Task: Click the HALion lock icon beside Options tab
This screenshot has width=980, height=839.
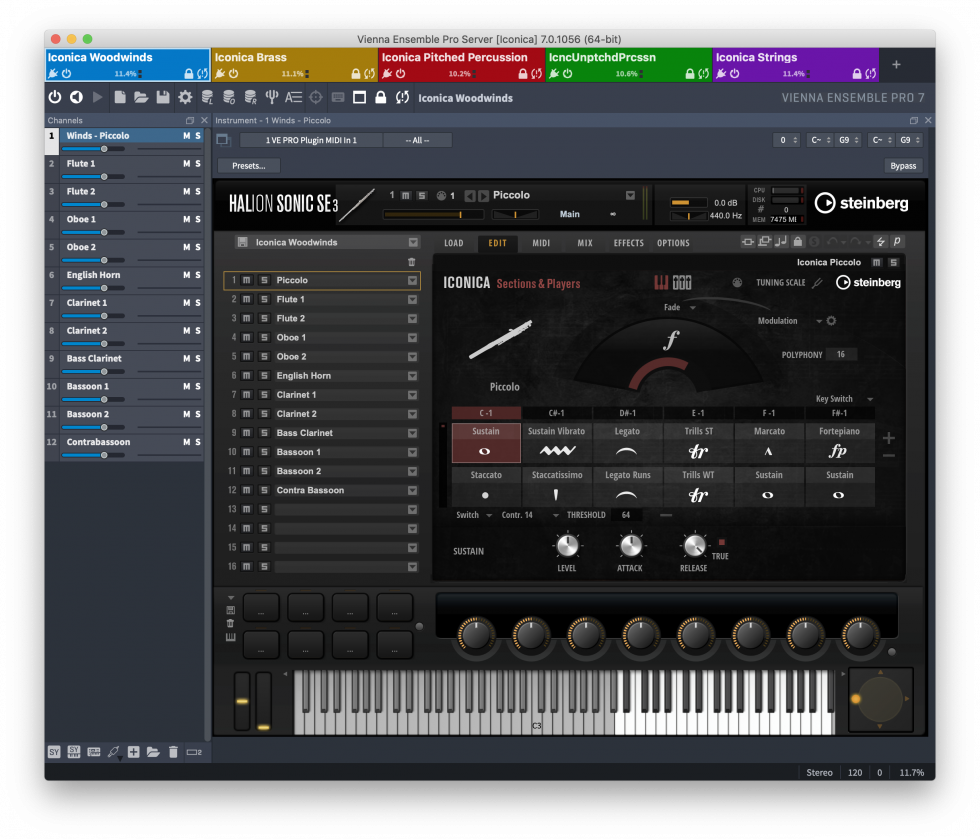Action: (x=798, y=241)
